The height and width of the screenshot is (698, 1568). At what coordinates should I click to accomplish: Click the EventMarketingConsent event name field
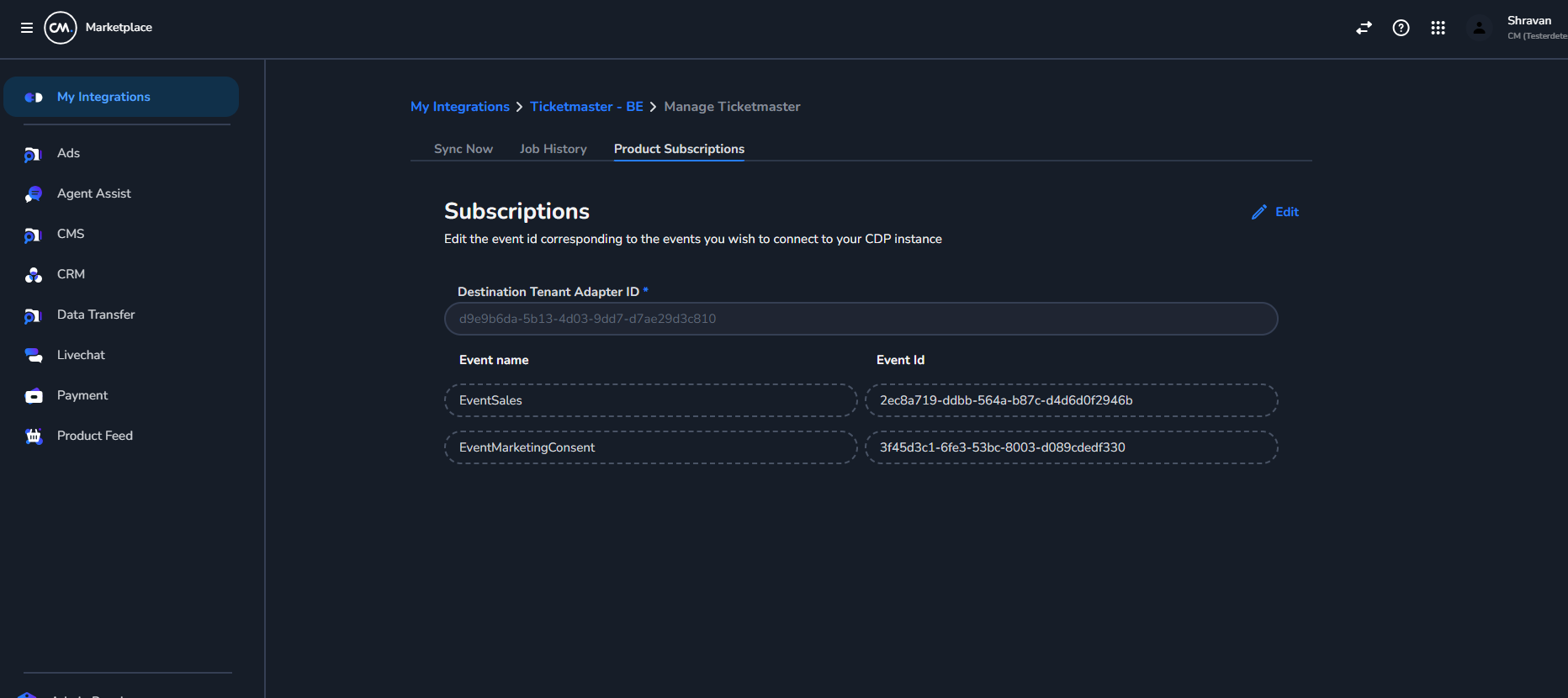click(x=651, y=447)
